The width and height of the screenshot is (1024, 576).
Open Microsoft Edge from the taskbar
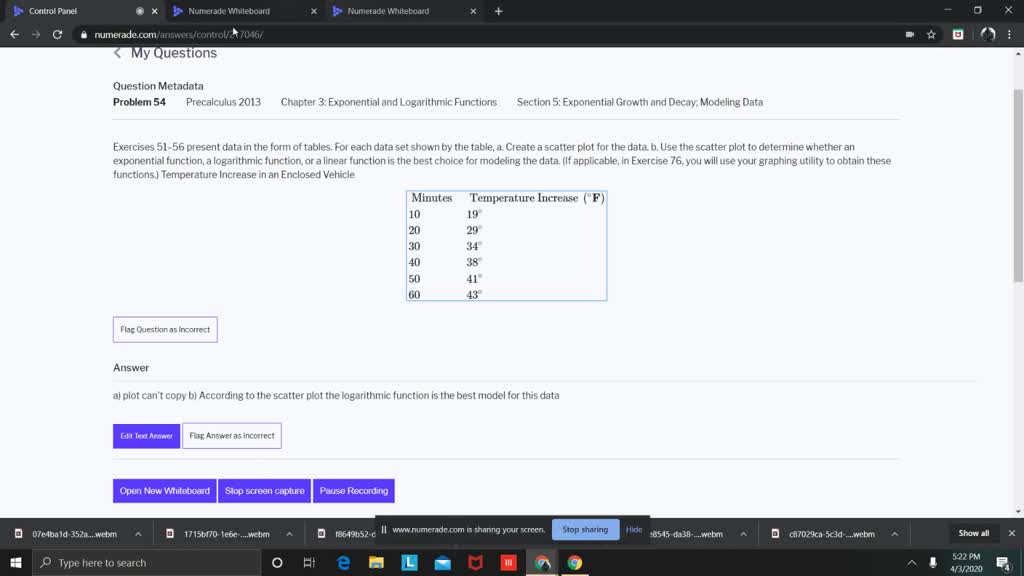(343, 562)
